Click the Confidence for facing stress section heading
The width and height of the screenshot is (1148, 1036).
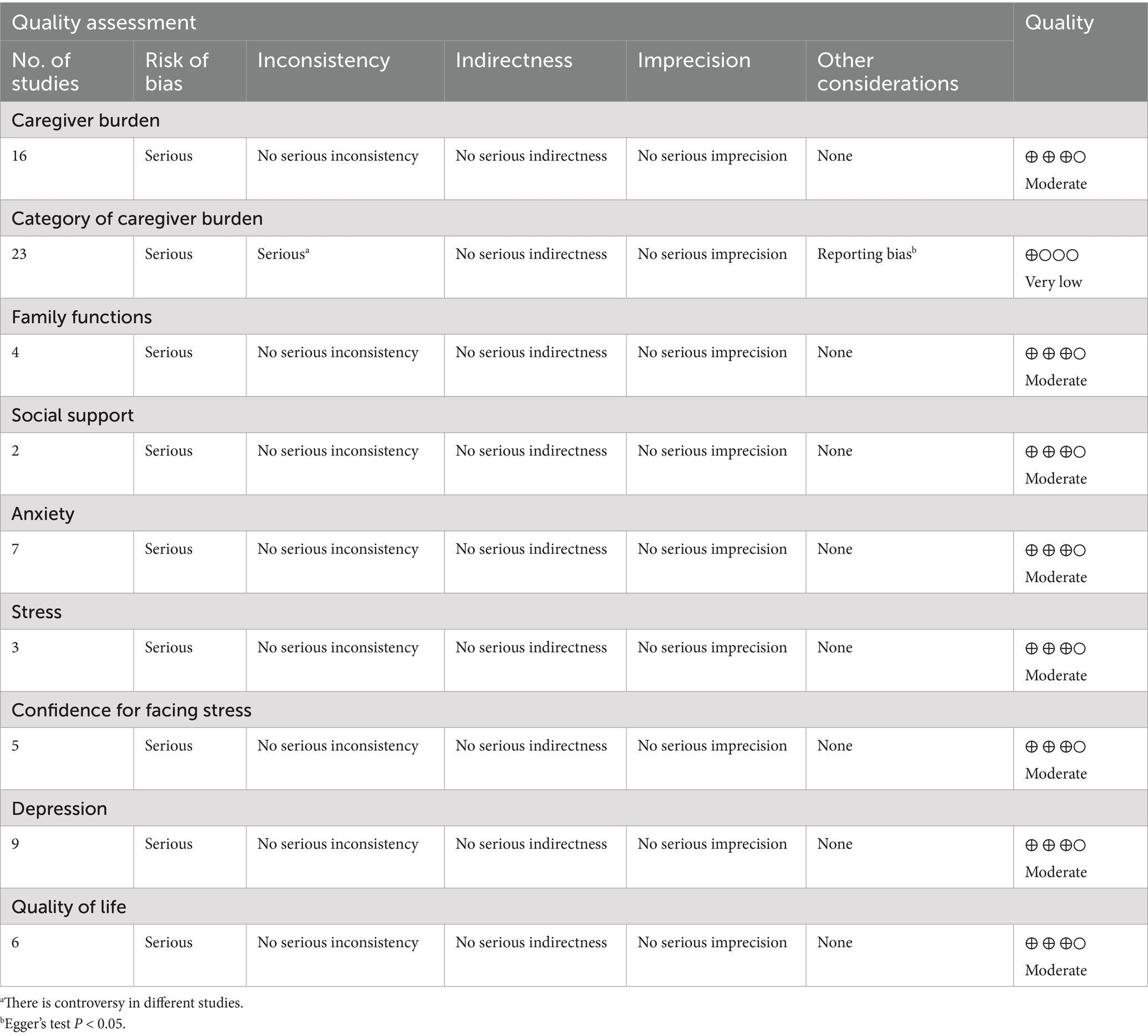(x=132, y=710)
